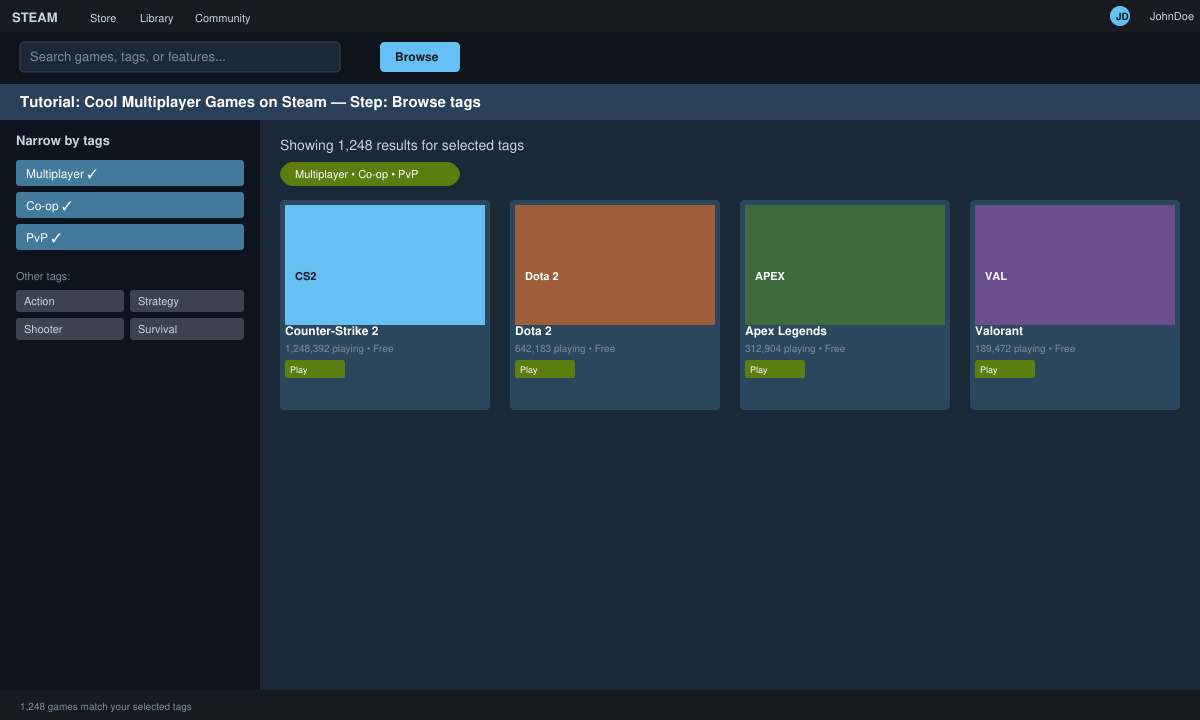Play Valorant
Screen dimensions: 1200x720
[1005, 369]
